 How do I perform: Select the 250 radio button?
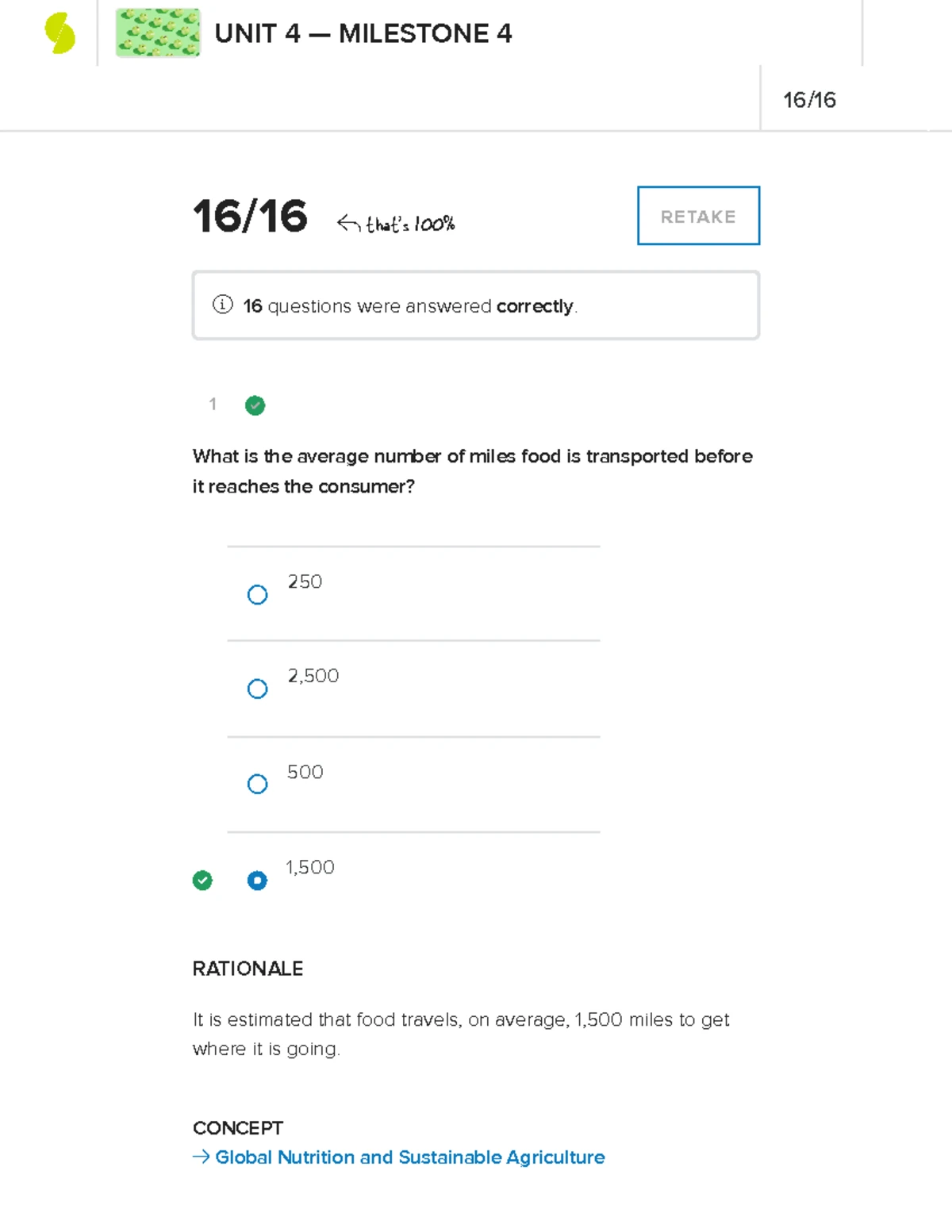tap(257, 595)
